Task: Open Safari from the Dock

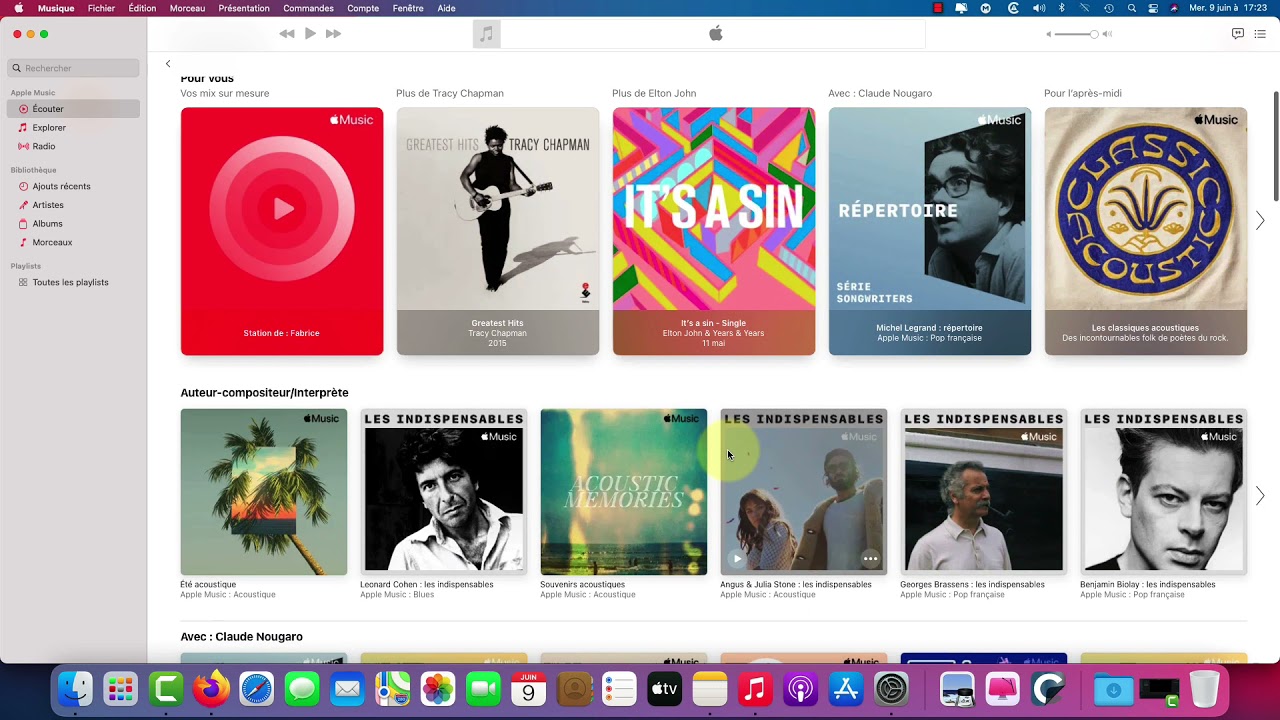Action: pos(256,689)
